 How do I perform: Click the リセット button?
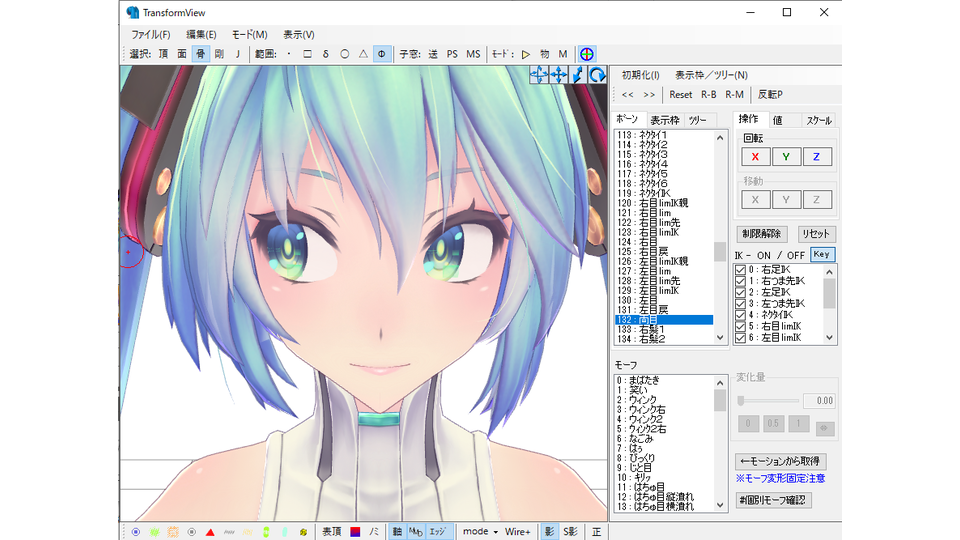pyautogui.click(x=815, y=234)
